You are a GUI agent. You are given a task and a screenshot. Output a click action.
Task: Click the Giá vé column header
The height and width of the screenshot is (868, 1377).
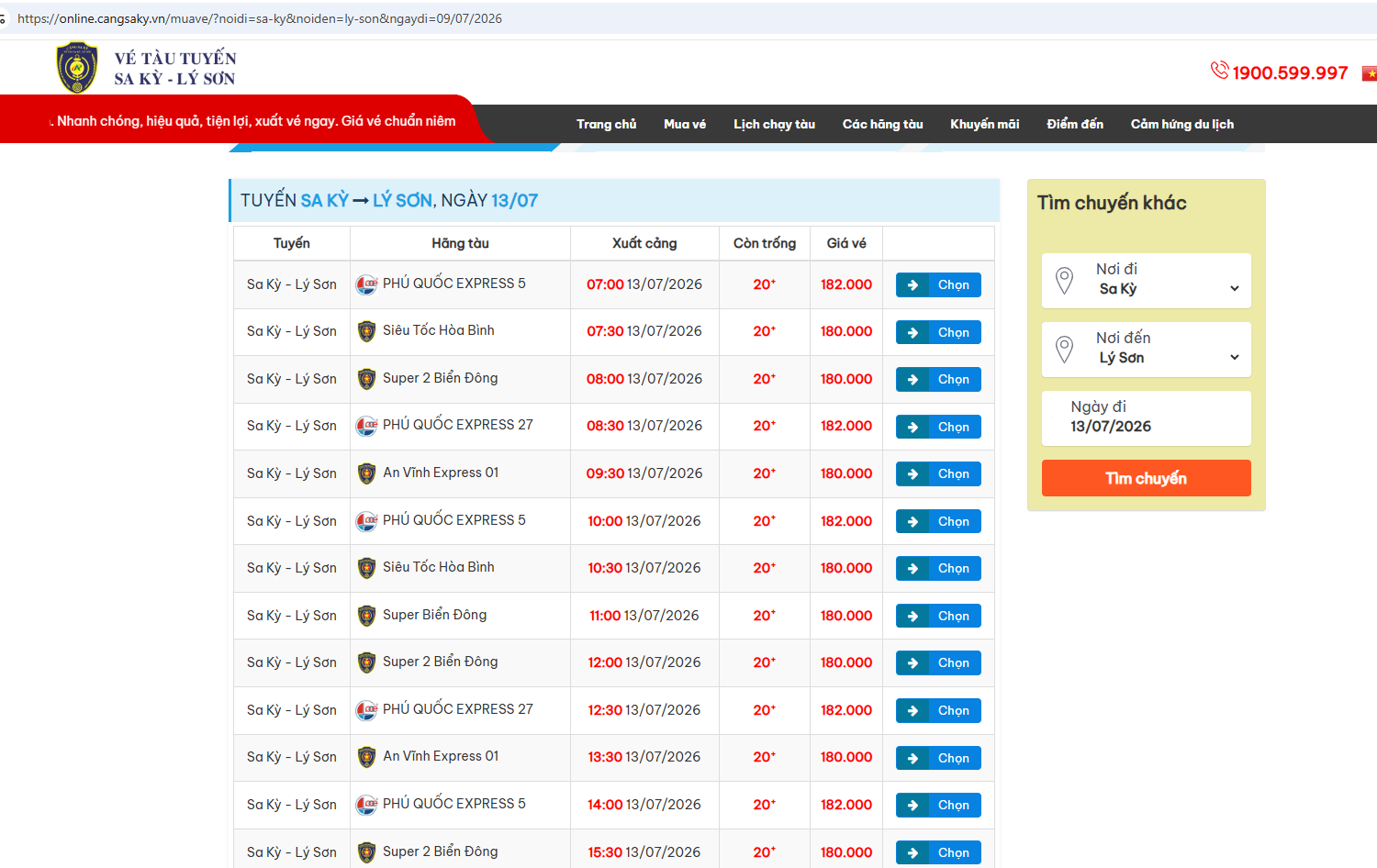pyautogui.click(x=846, y=243)
